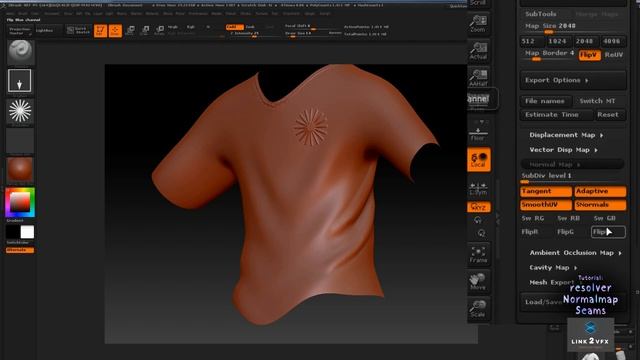Open the stroke type selector
Viewport: 640px width, 360px height.
click(20, 80)
